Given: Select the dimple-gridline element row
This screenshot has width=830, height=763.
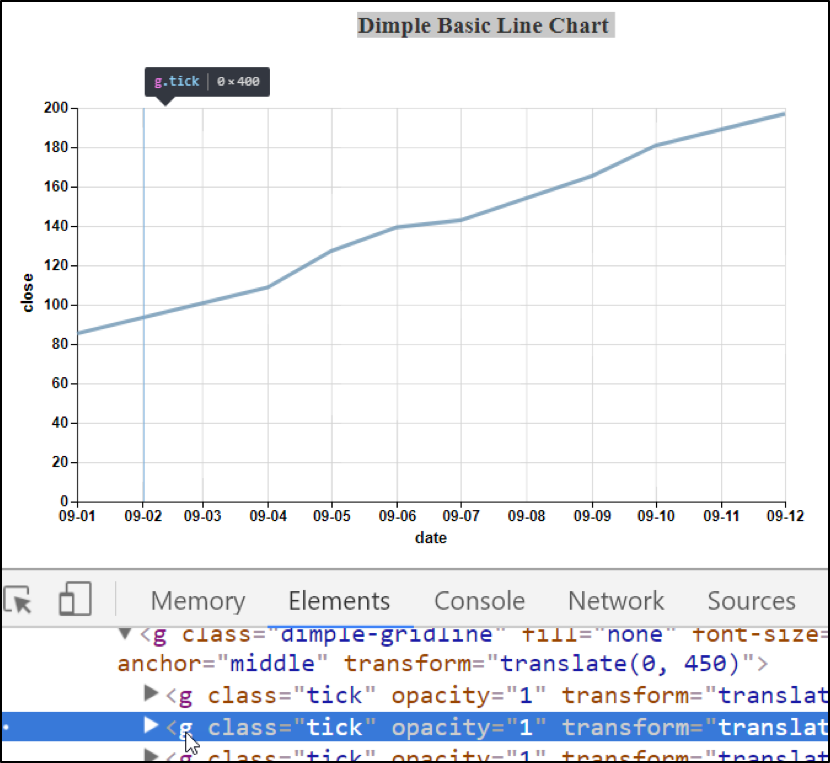Looking at the screenshot, I should (415, 648).
